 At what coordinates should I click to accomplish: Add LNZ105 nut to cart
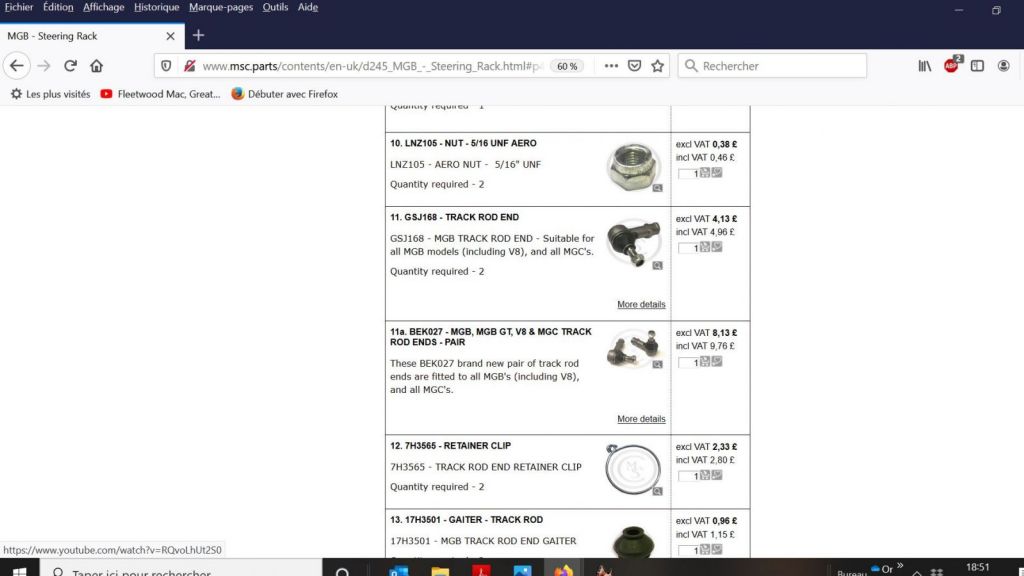705,172
